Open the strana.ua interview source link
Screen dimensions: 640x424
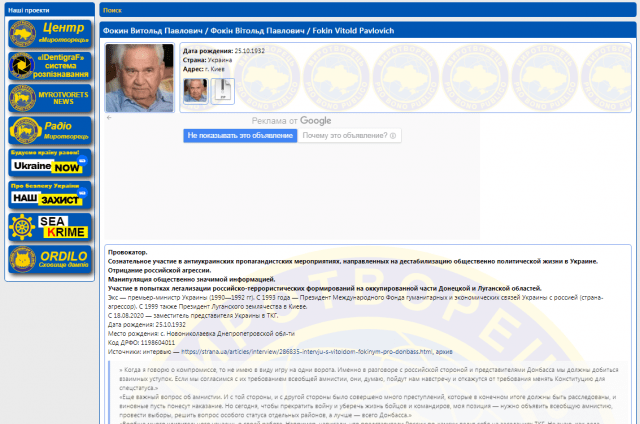tap(307, 351)
